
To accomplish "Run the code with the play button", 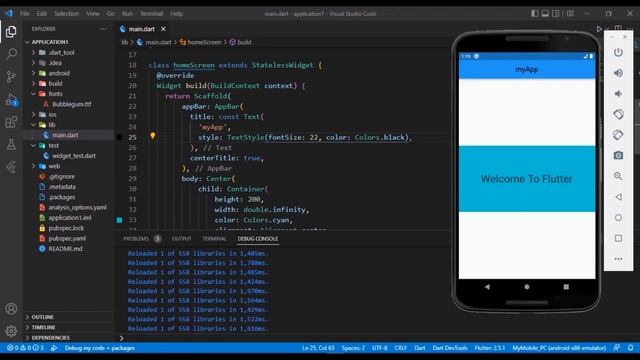I will point(599,29).
